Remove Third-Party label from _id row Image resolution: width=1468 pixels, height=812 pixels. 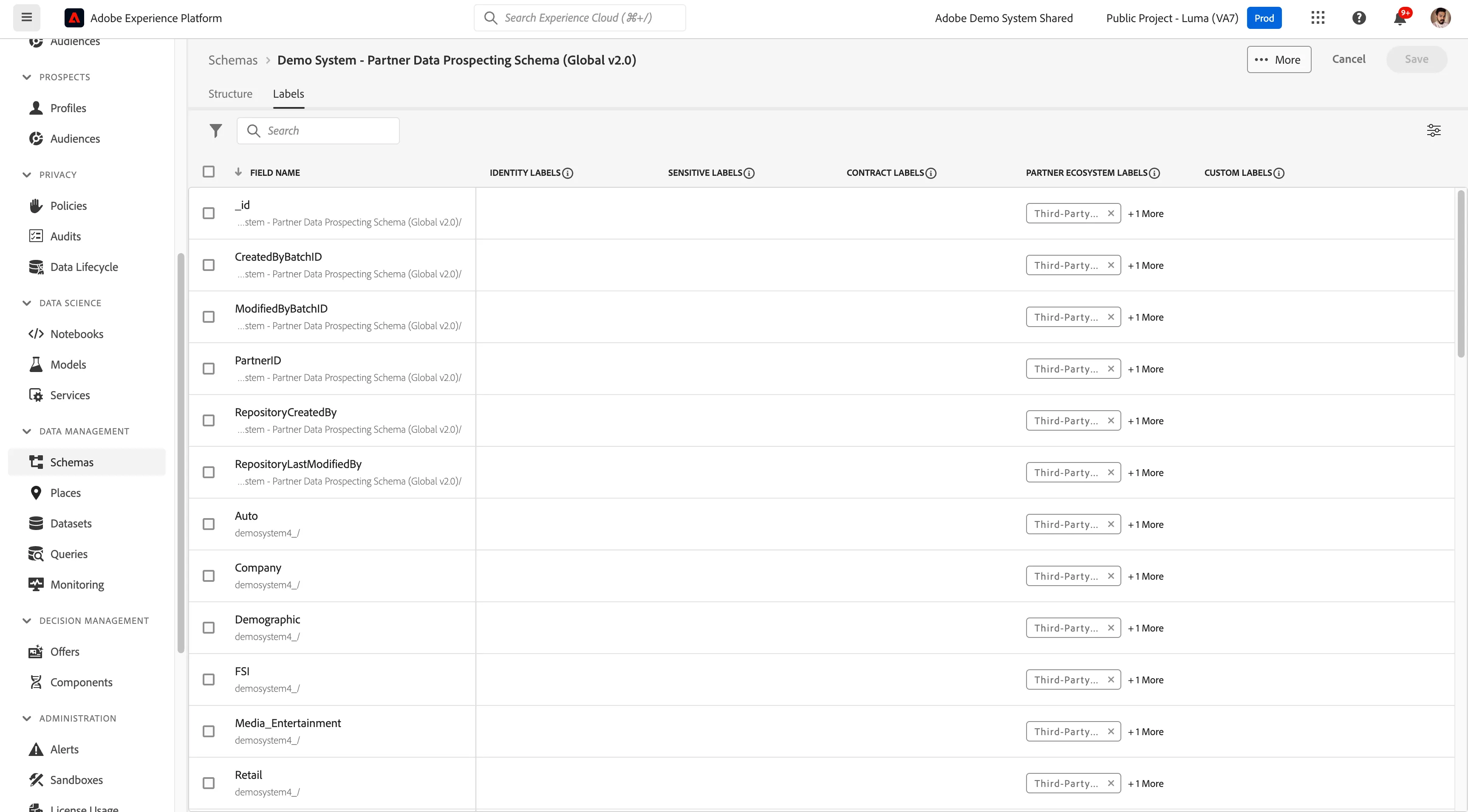[x=1111, y=213]
